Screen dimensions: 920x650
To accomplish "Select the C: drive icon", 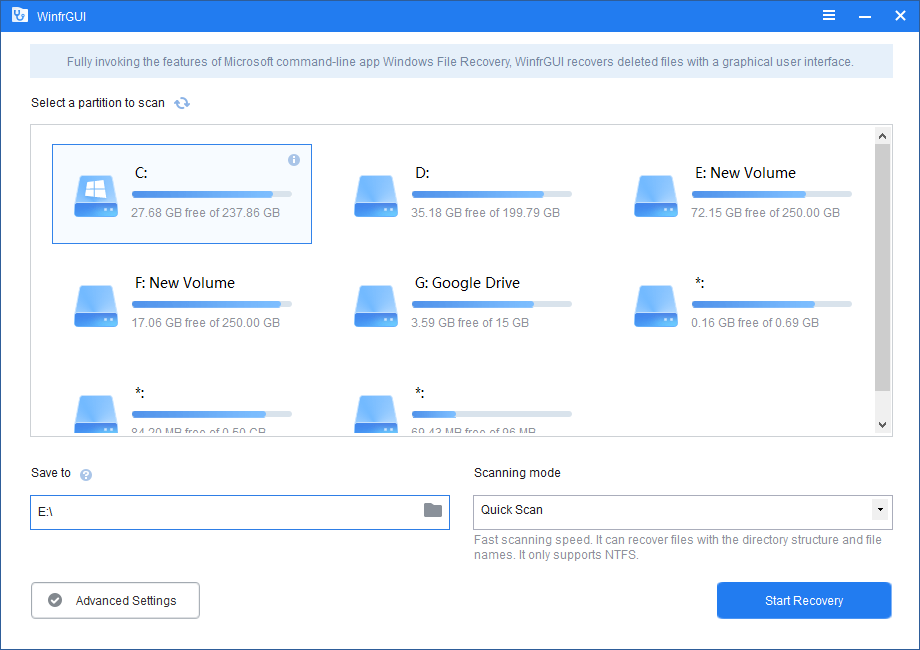I will click(x=95, y=196).
